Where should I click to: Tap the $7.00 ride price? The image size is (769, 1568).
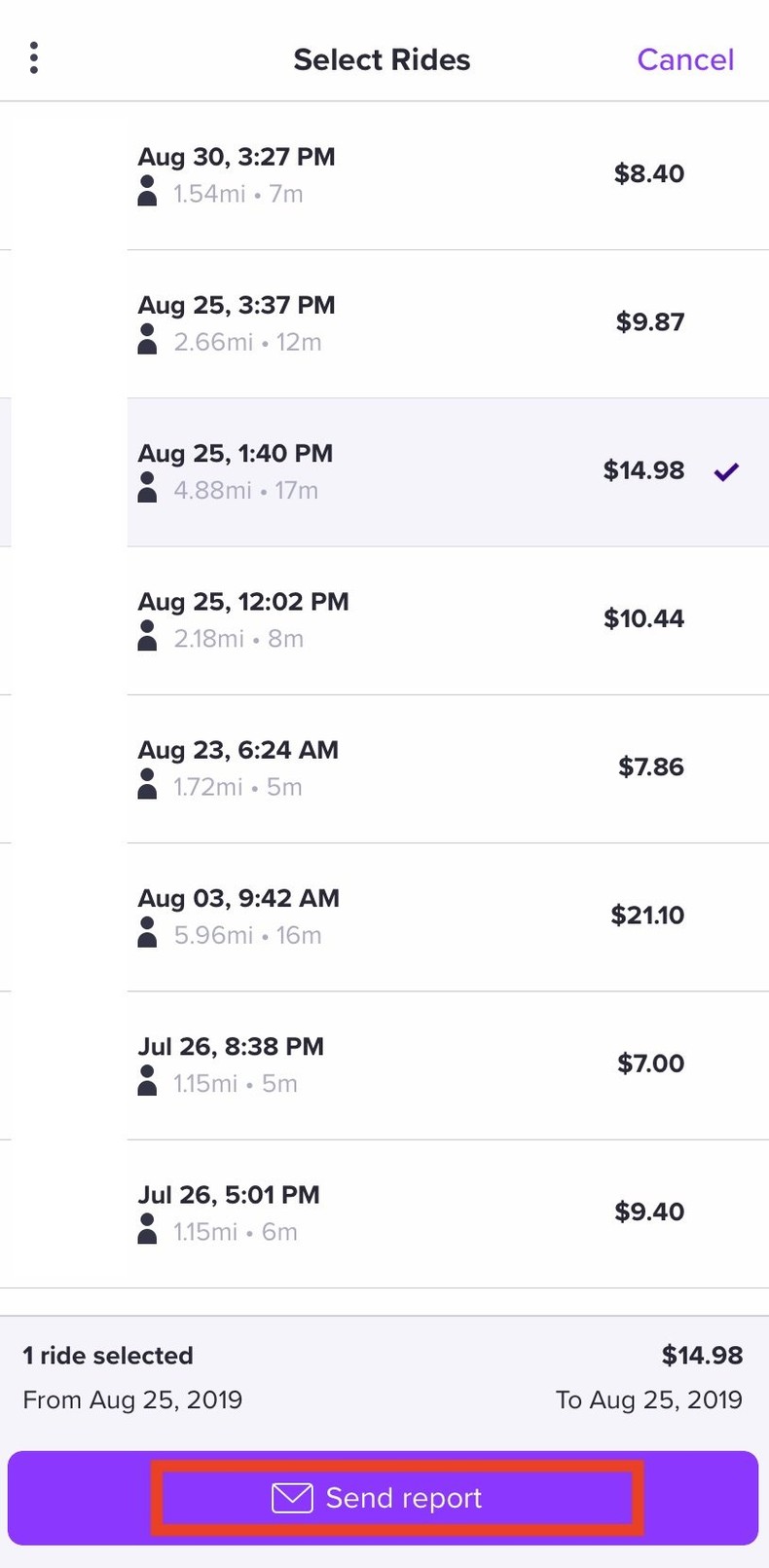[650, 1064]
